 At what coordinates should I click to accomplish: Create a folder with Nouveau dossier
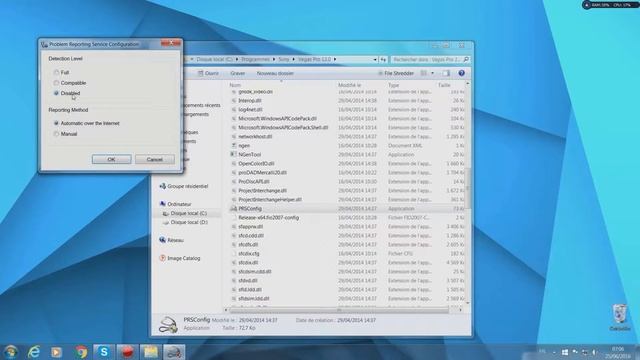275,73
